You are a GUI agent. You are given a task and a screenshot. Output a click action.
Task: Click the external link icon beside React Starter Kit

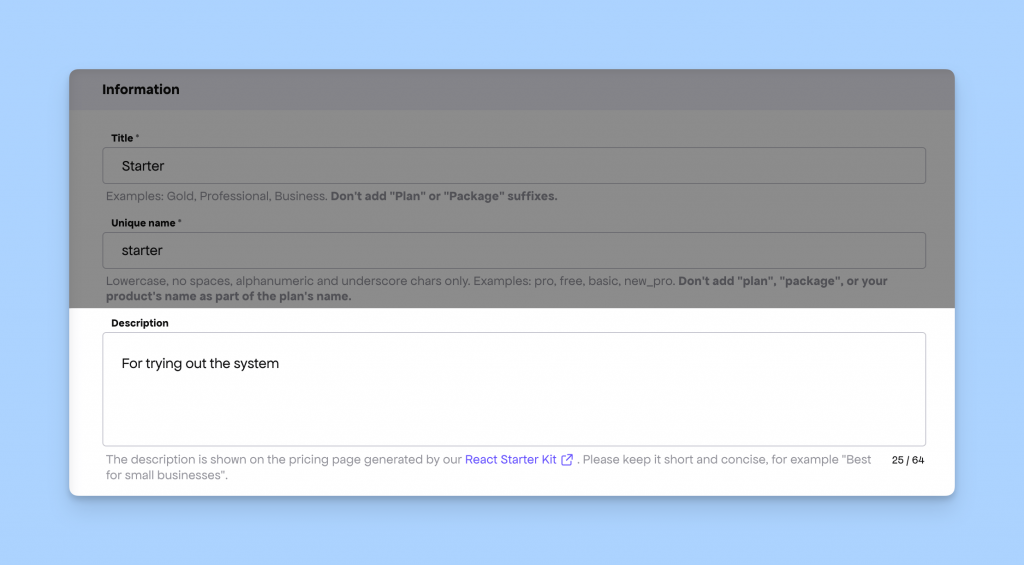click(x=567, y=460)
